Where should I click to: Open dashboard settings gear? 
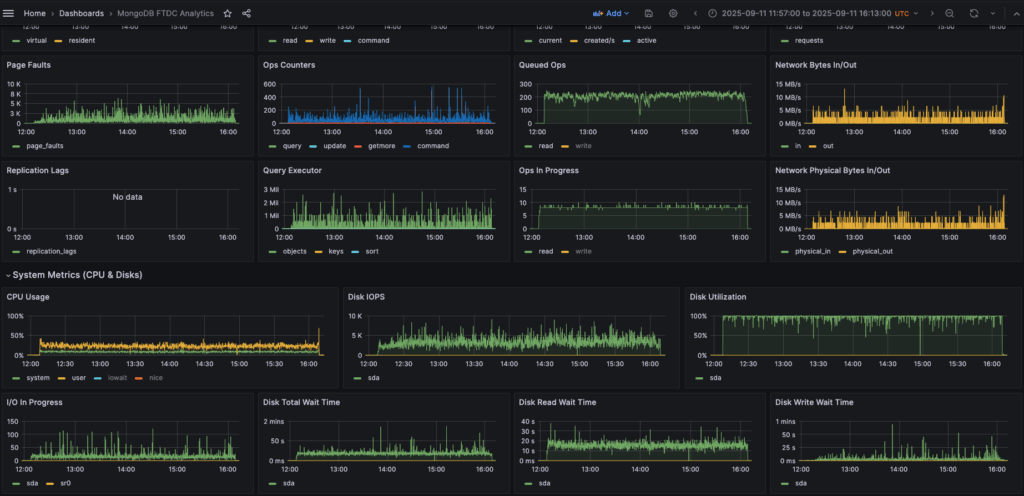[x=673, y=13]
